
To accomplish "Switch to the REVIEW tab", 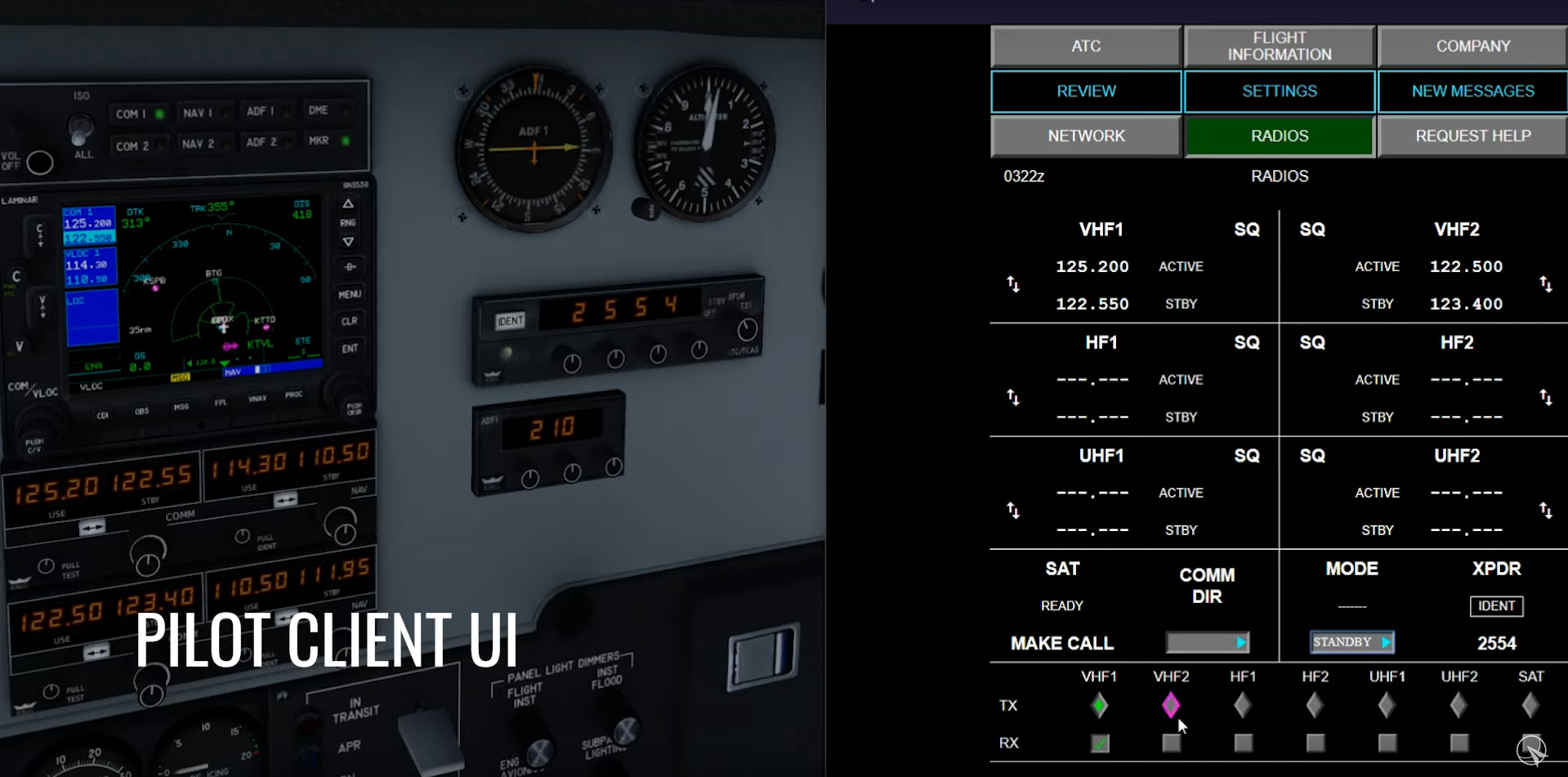I will click(x=1086, y=92).
